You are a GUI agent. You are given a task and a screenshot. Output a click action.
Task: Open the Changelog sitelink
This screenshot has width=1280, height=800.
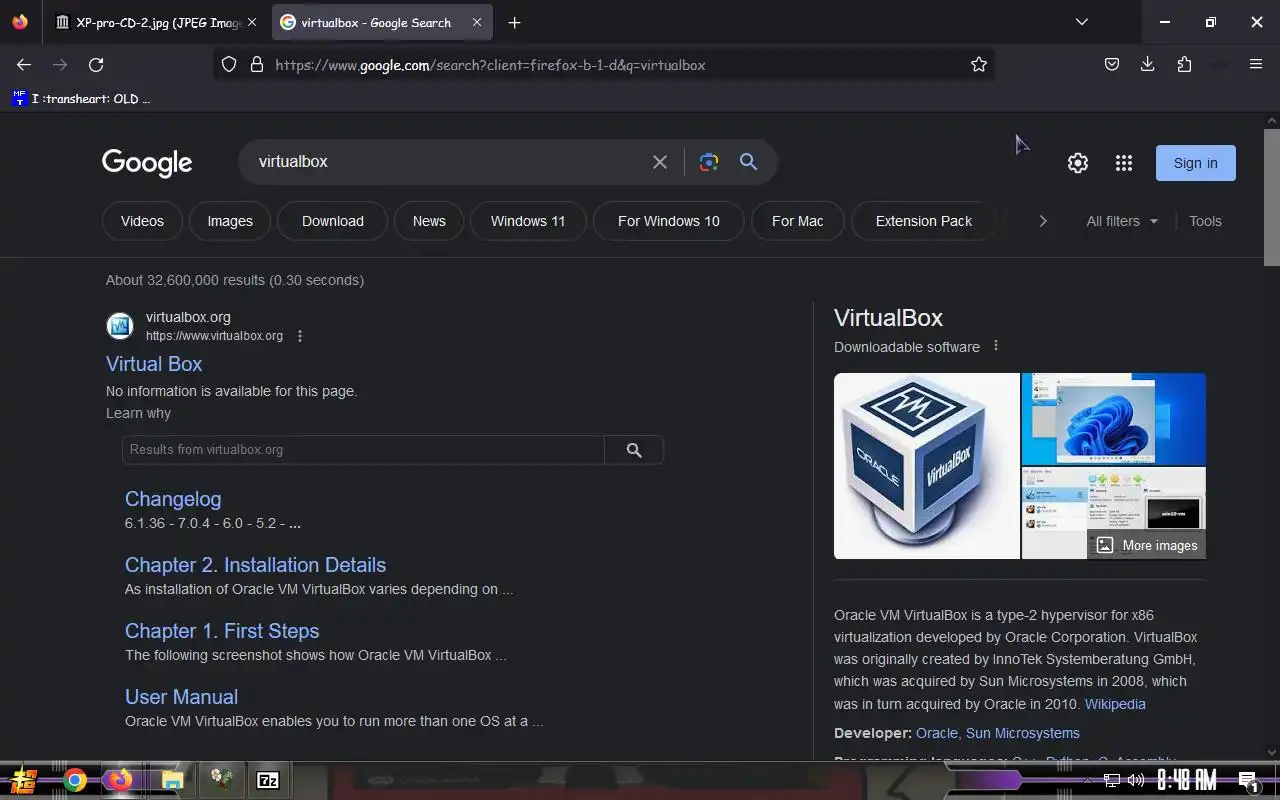(x=173, y=499)
